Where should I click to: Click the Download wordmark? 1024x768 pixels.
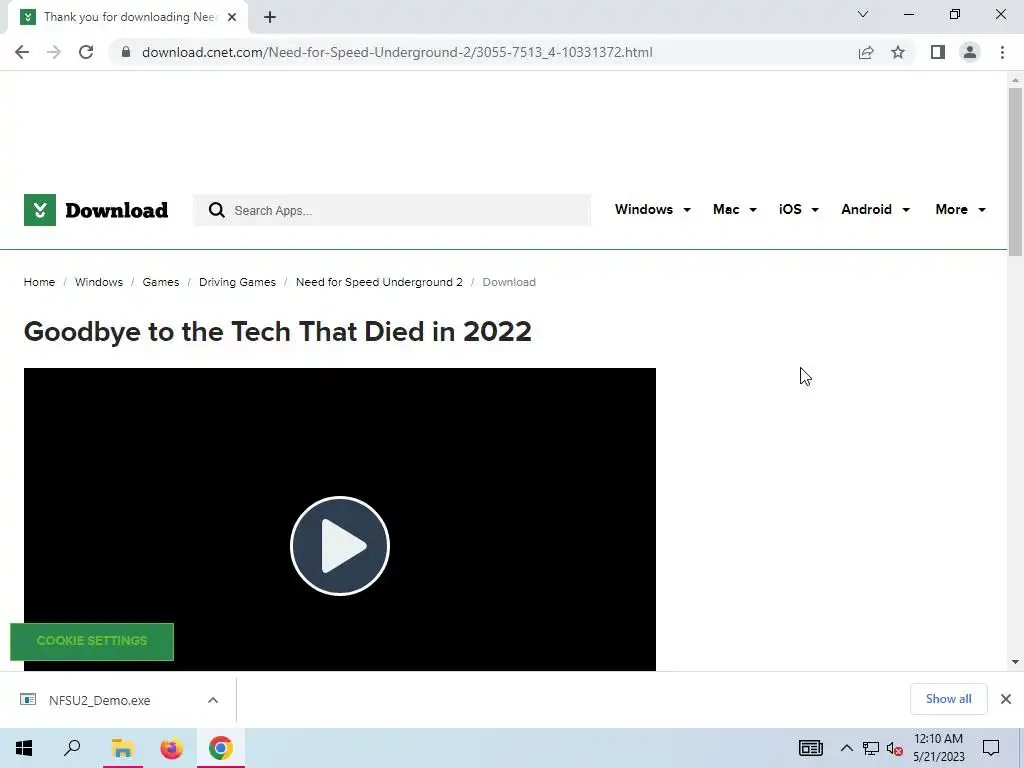coord(117,210)
